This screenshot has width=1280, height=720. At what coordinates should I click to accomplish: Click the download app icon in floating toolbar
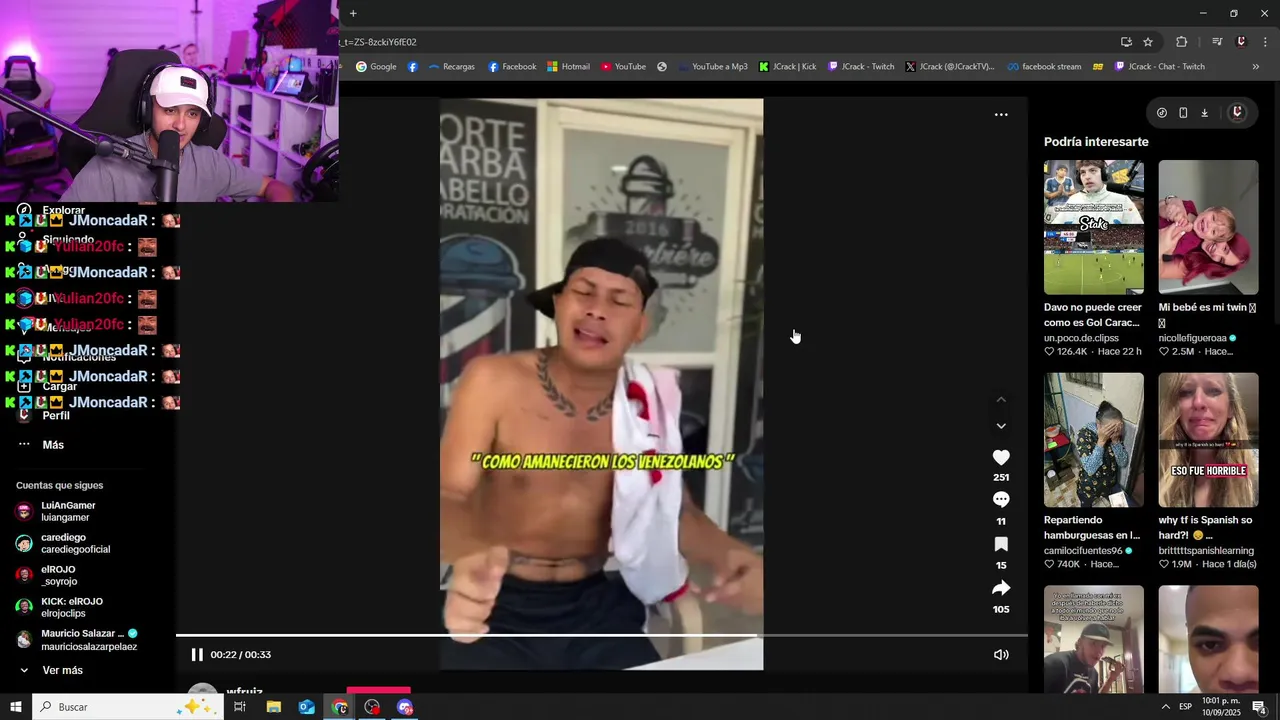1204,113
